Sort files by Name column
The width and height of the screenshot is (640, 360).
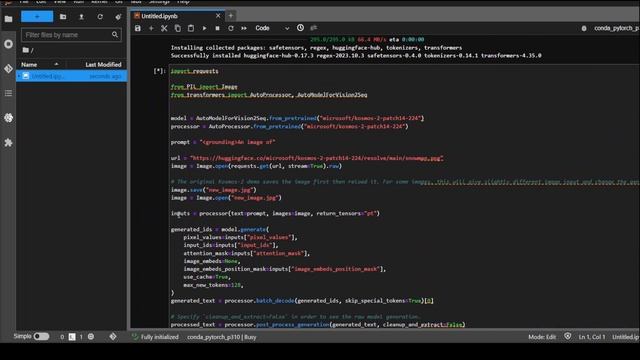point(29,64)
